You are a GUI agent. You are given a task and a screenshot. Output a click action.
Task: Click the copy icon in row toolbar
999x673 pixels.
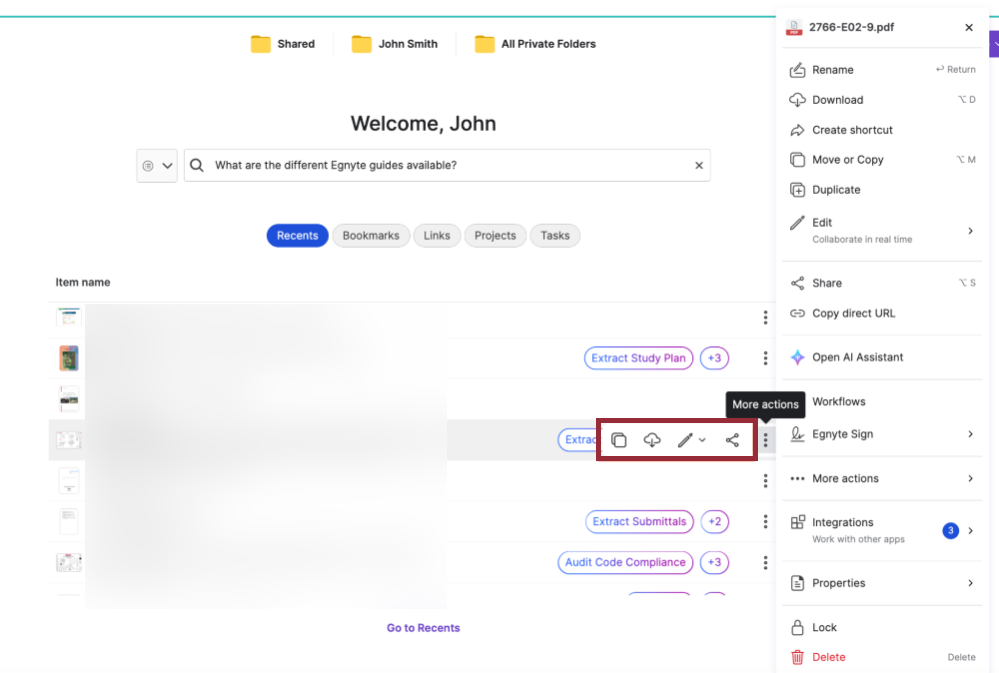pos(619,440)
